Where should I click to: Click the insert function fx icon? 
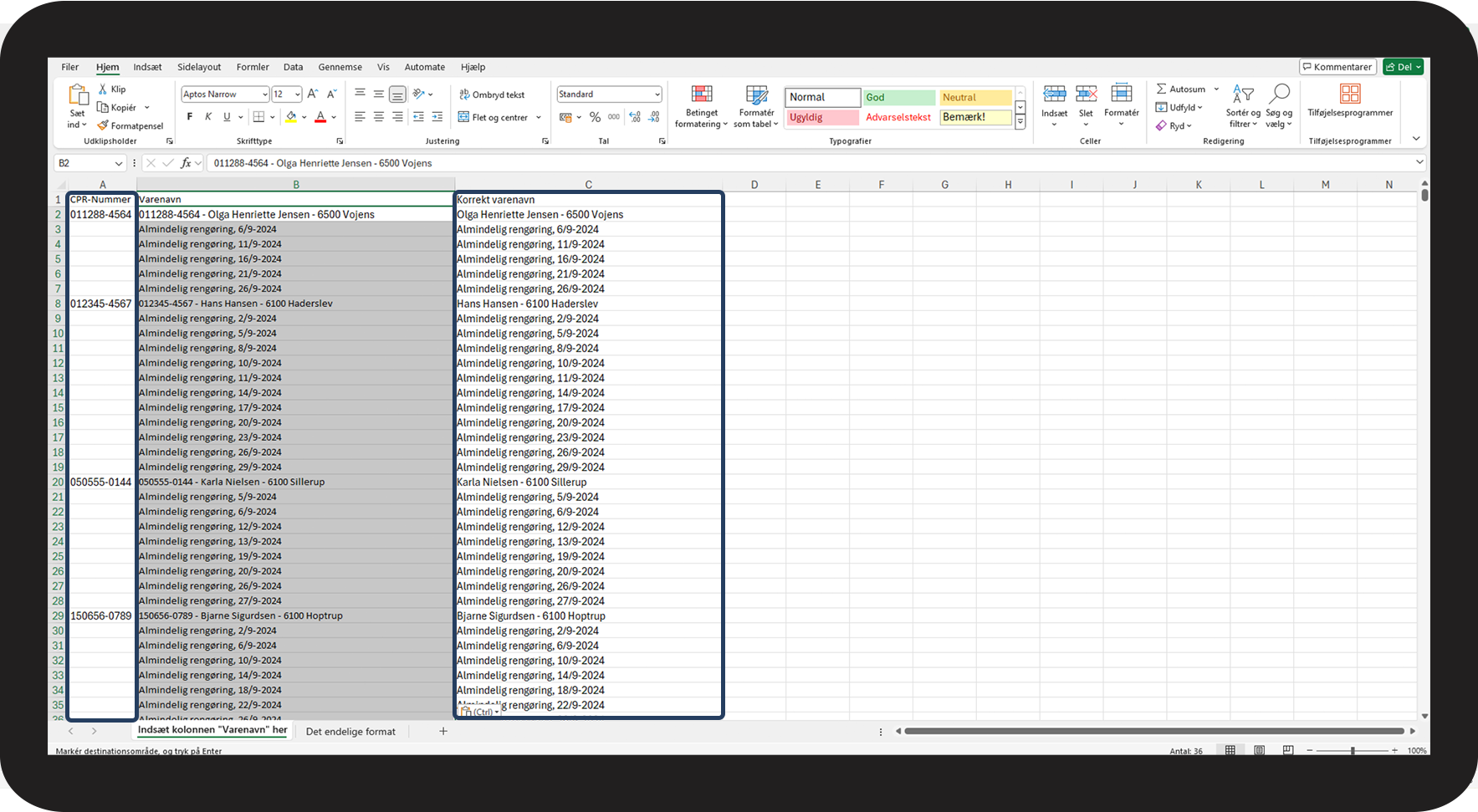pyautogui.click(x=186, y=163)
